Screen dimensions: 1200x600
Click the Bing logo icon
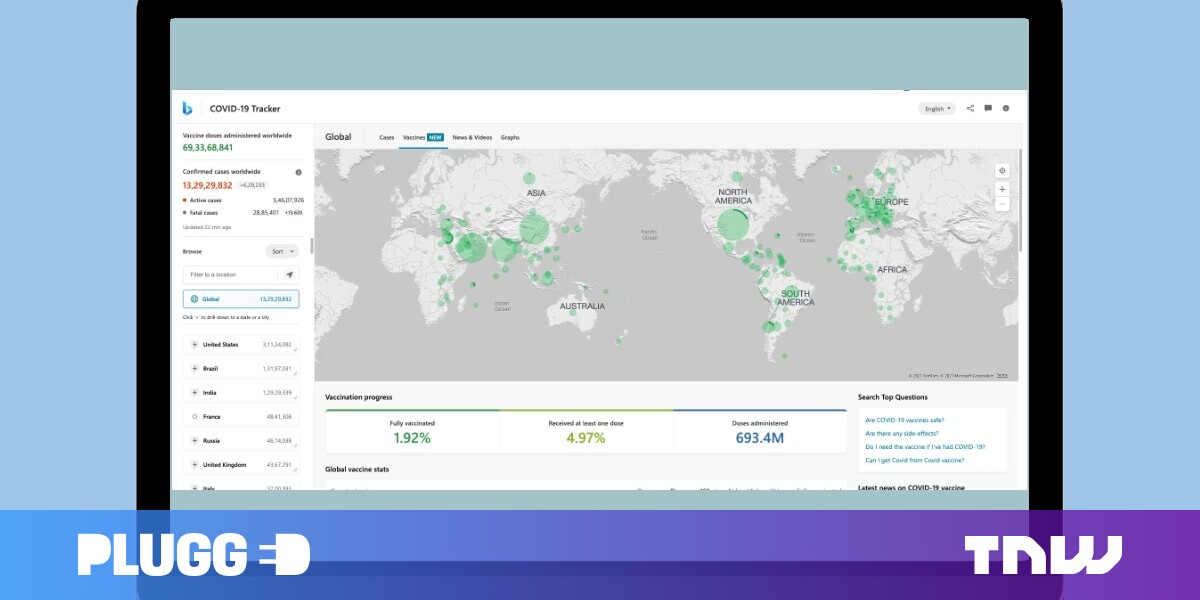tap(187, 108)
